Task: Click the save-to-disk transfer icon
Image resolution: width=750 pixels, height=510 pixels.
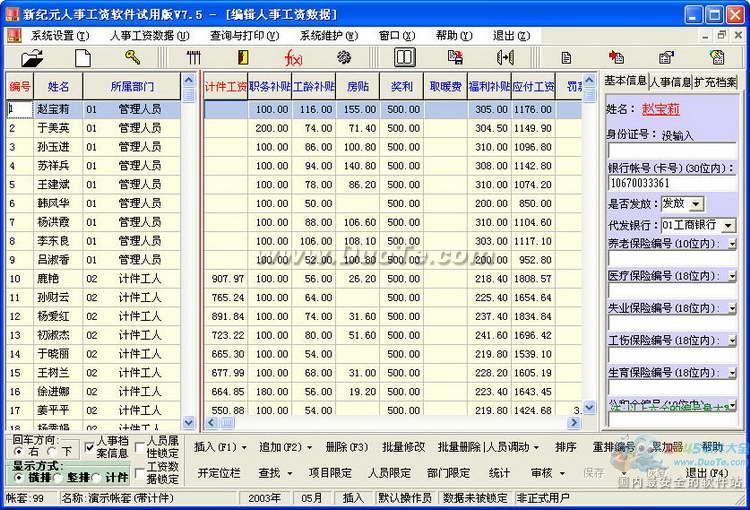Action: (x=455, y=57)
